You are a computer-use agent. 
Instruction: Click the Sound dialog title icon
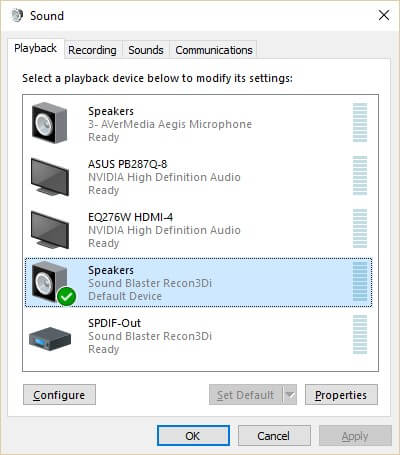17,16
